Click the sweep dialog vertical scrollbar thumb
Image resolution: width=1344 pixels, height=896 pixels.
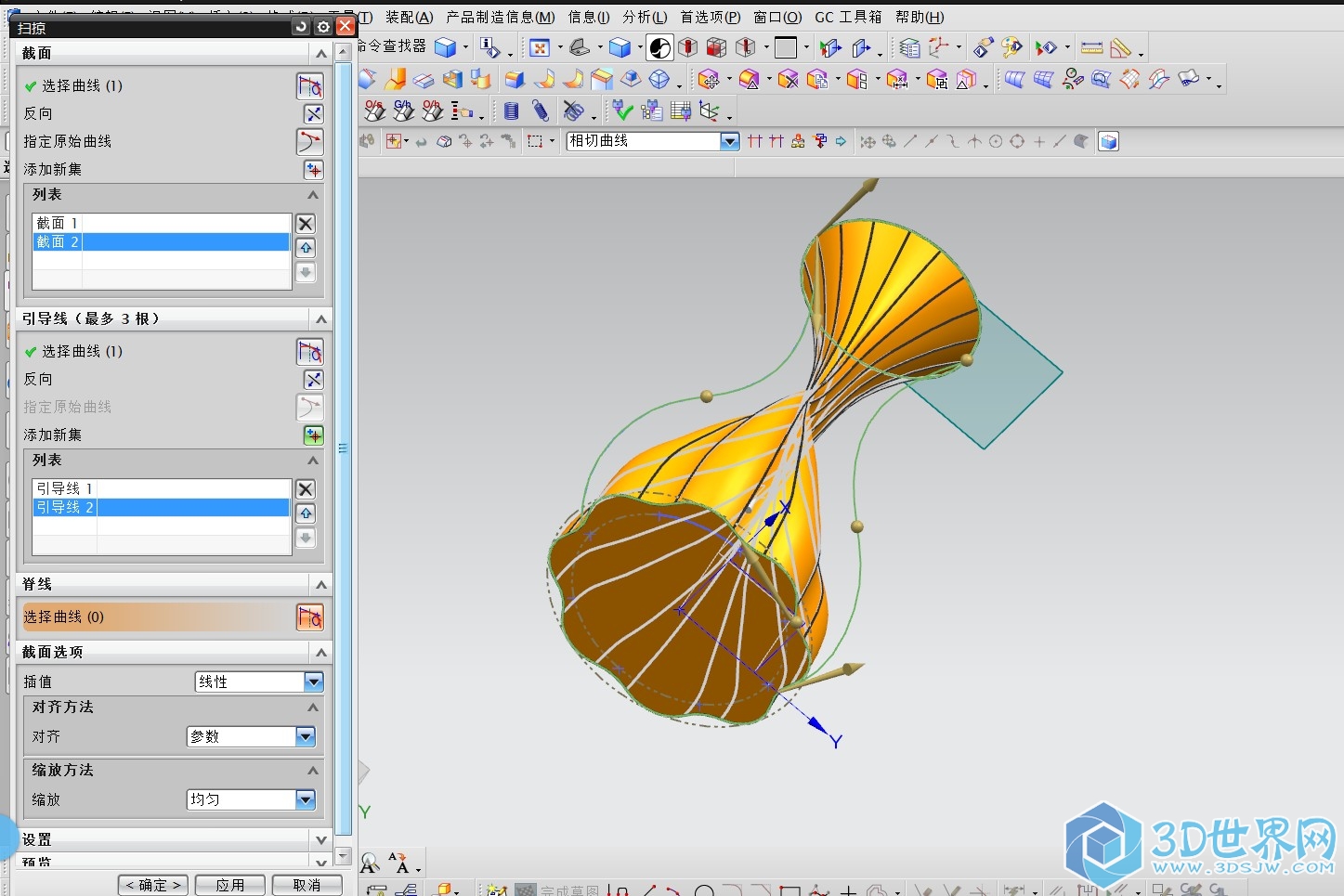(344, 450)
